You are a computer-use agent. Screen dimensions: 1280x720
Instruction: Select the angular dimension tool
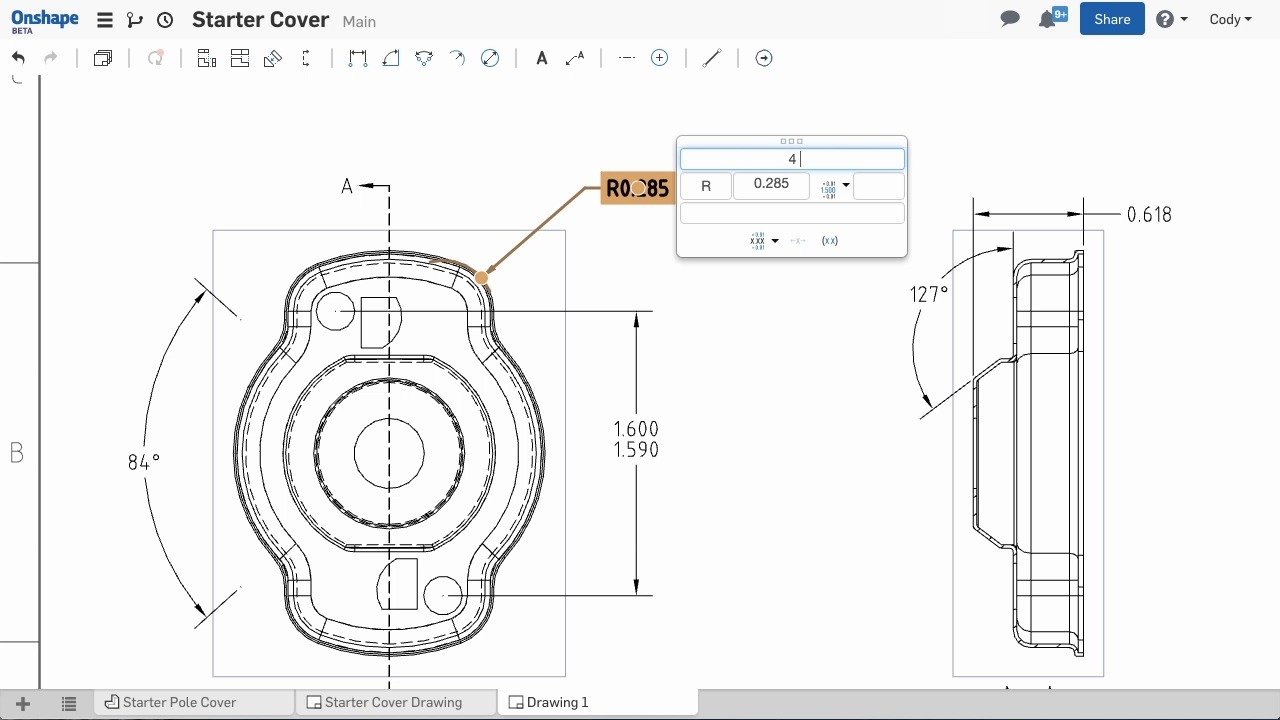tap(391, 58)
